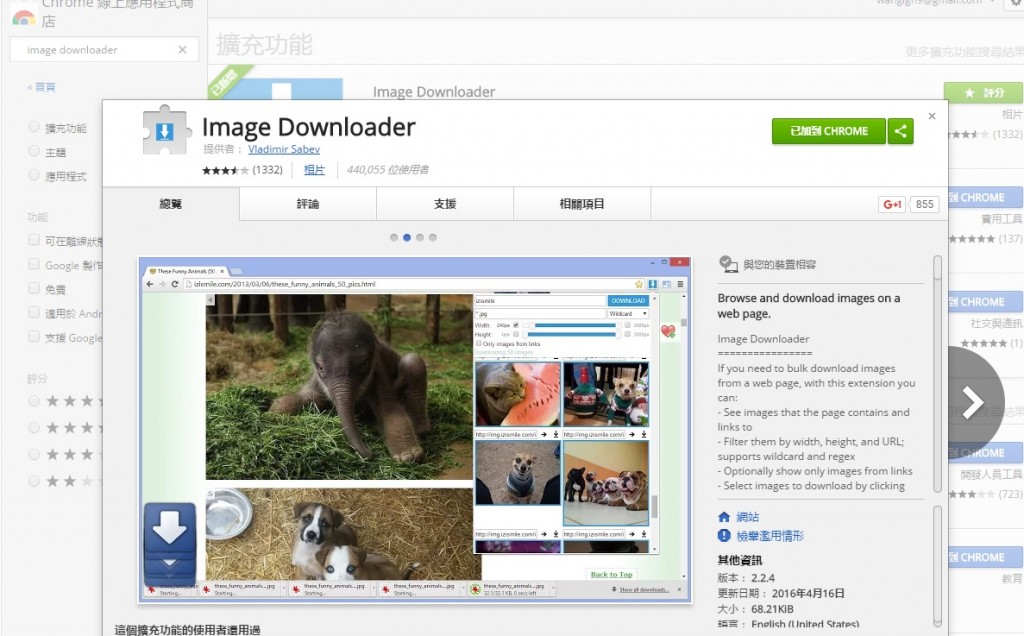Click the 檢舉濫用情形 link
The width and height of the screenshot is (1024, 636).
click(770, 536)
